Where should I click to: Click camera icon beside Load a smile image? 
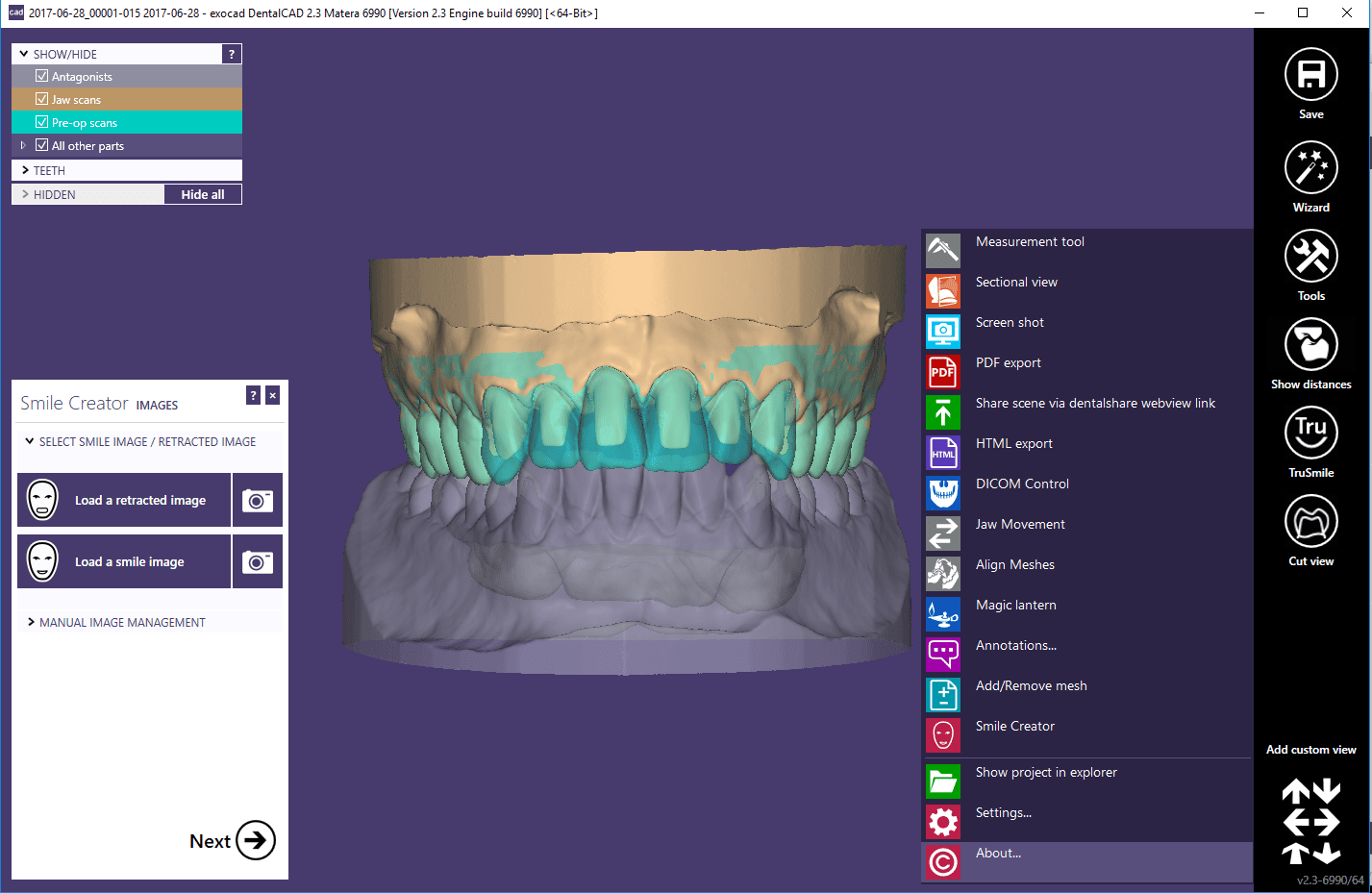258,561
